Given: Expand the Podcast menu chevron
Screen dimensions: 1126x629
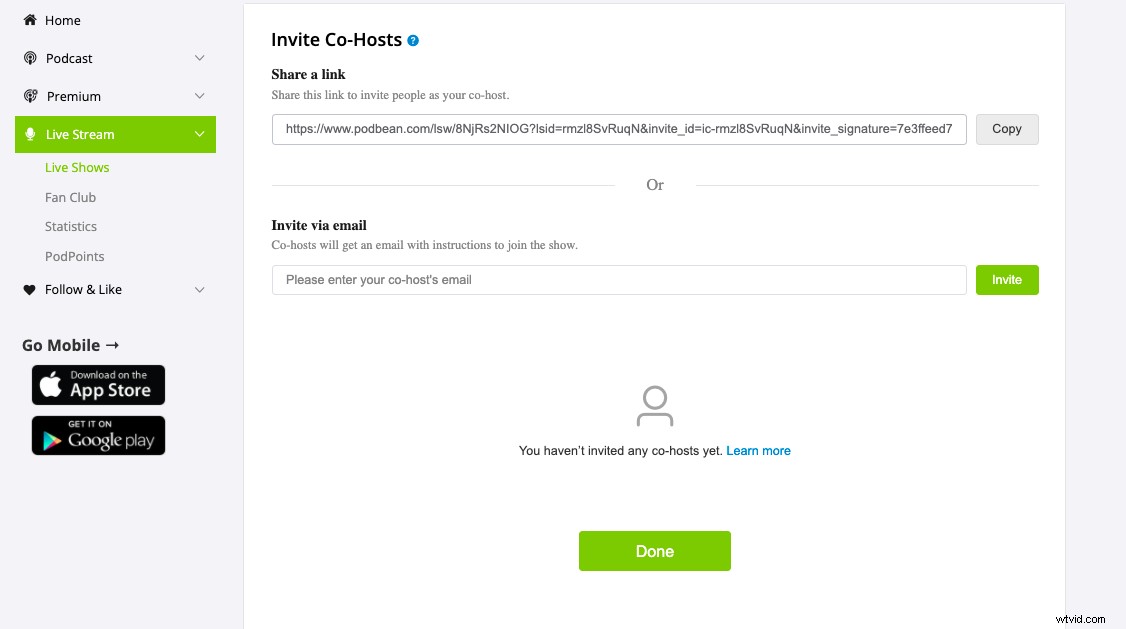Looking at the screenshot, I should (200, 58).
